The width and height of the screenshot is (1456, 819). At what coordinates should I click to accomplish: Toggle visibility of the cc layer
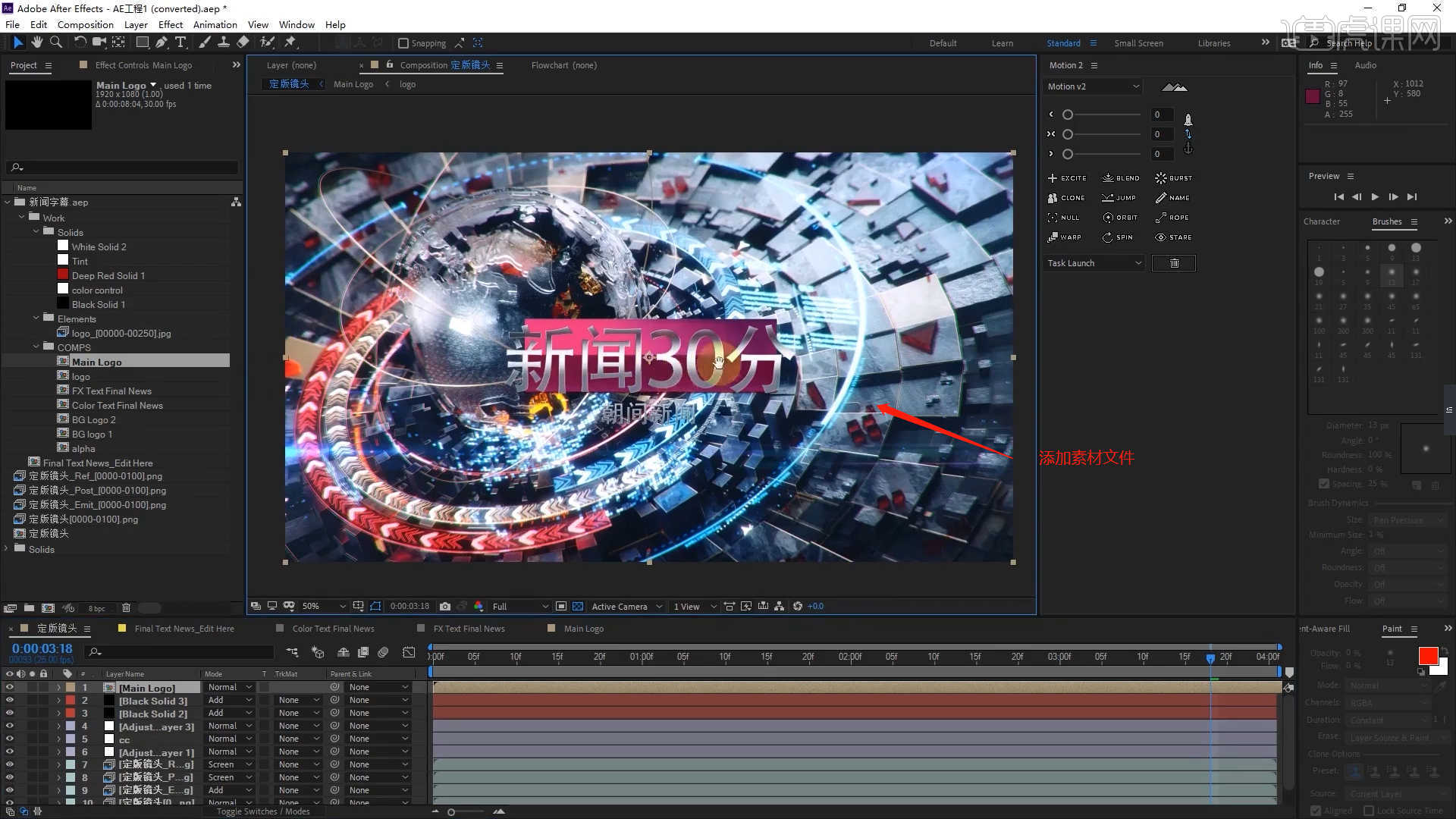10,739
